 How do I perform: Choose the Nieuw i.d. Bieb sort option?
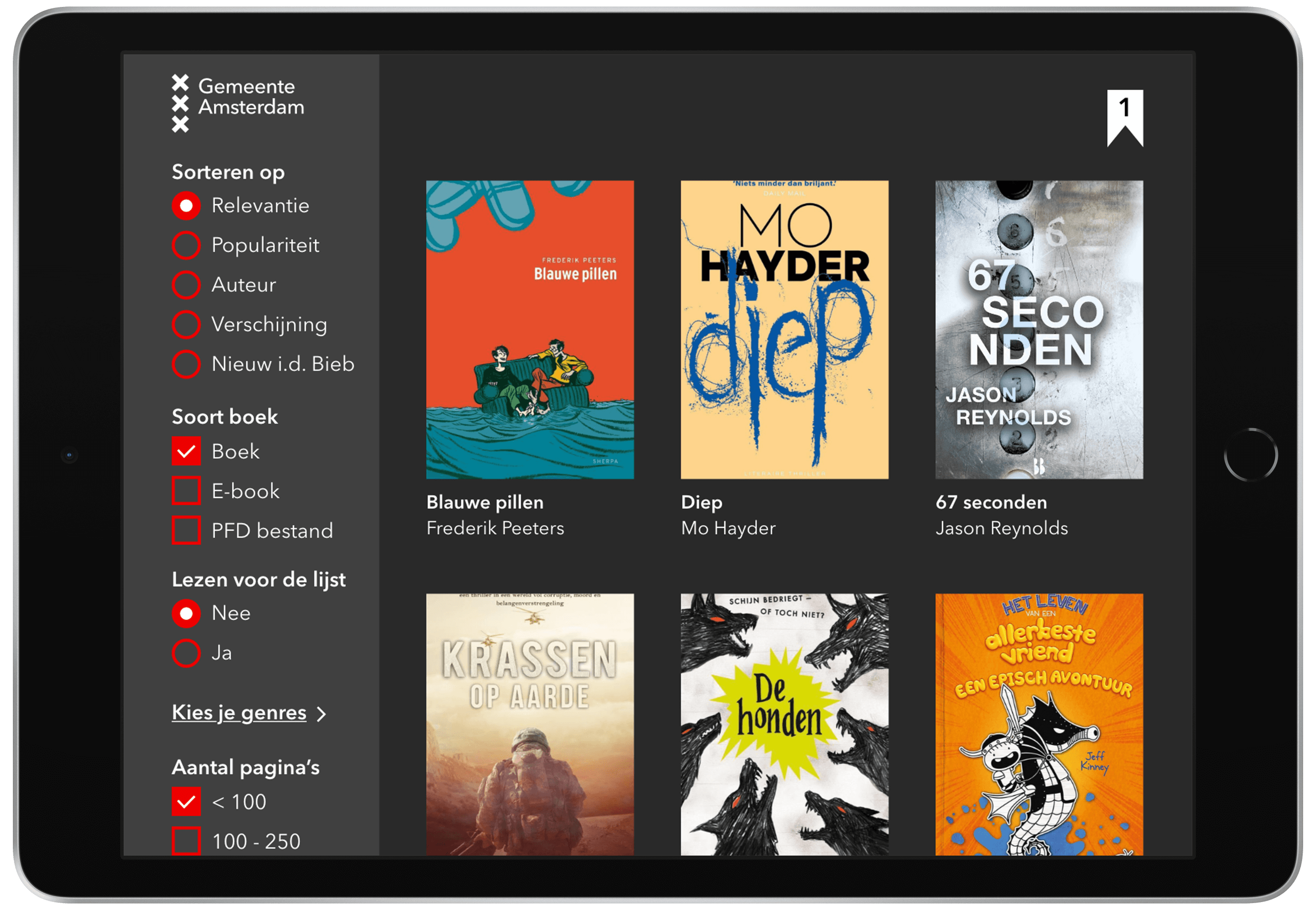coord(186,364)
